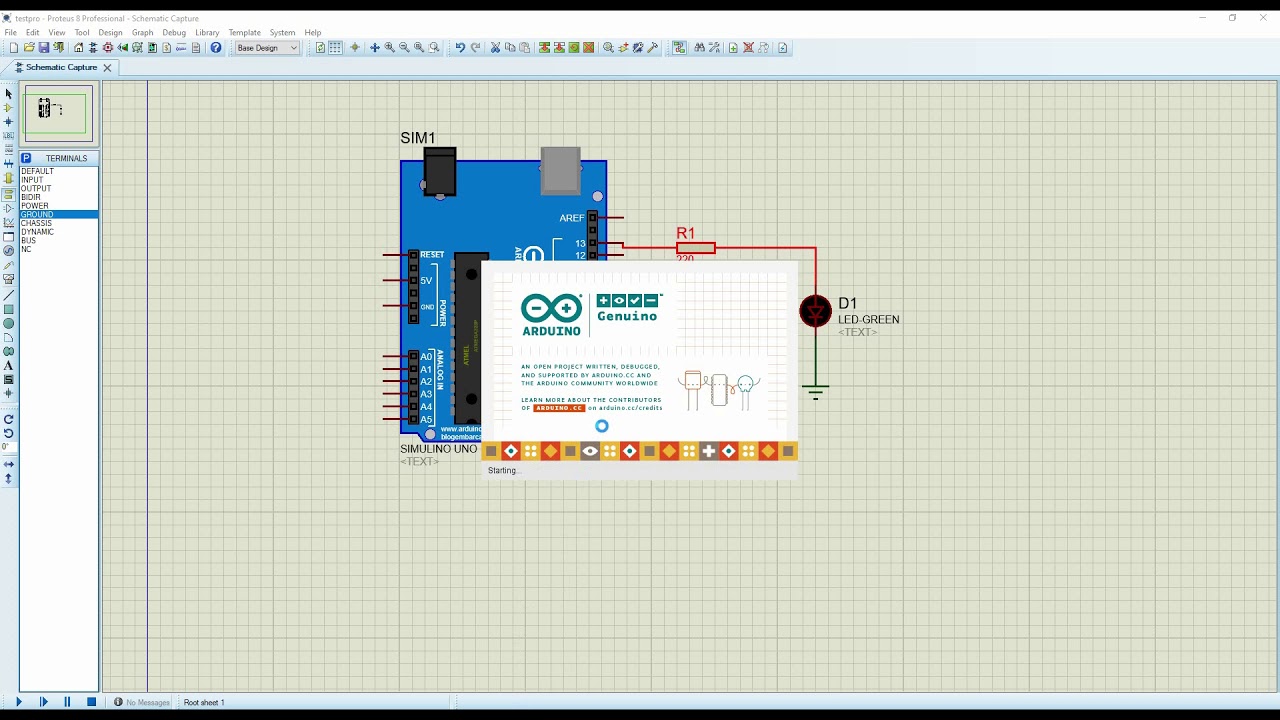The image size is (1280, 720).
Task: Zoom out of the schematic
Action: pyautogui.click(x=404, y=48)
